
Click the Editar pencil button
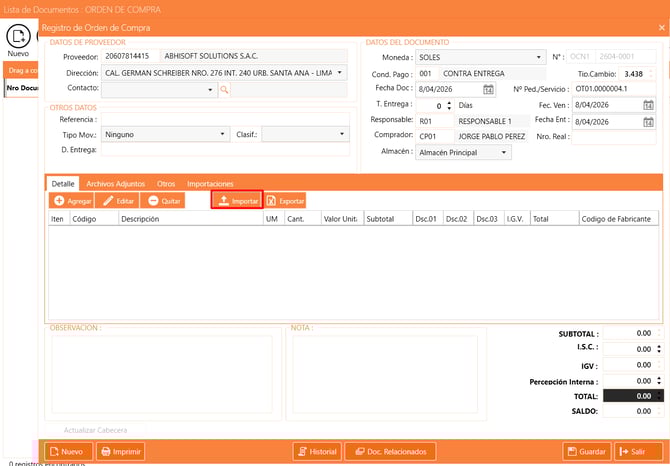pyautogui.click(x=117, y=201)
